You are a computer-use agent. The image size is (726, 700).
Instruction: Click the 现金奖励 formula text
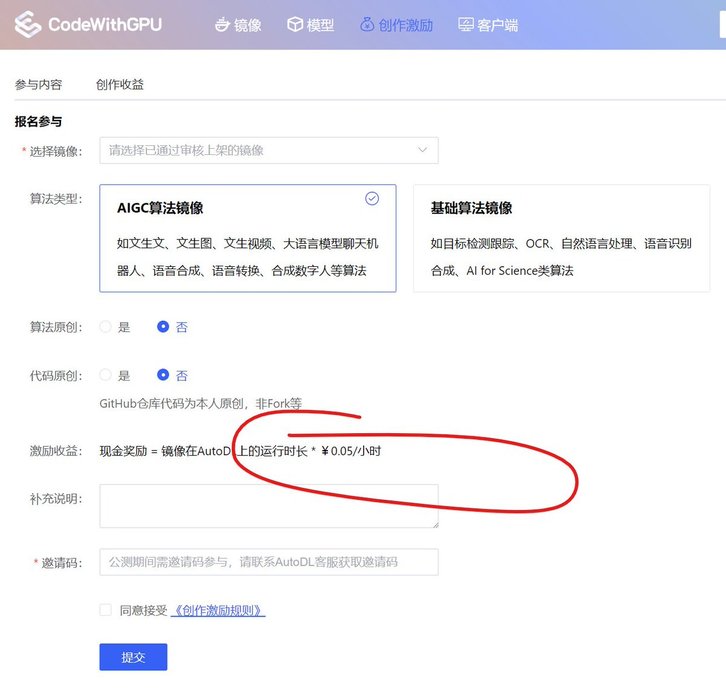[240, 451]
